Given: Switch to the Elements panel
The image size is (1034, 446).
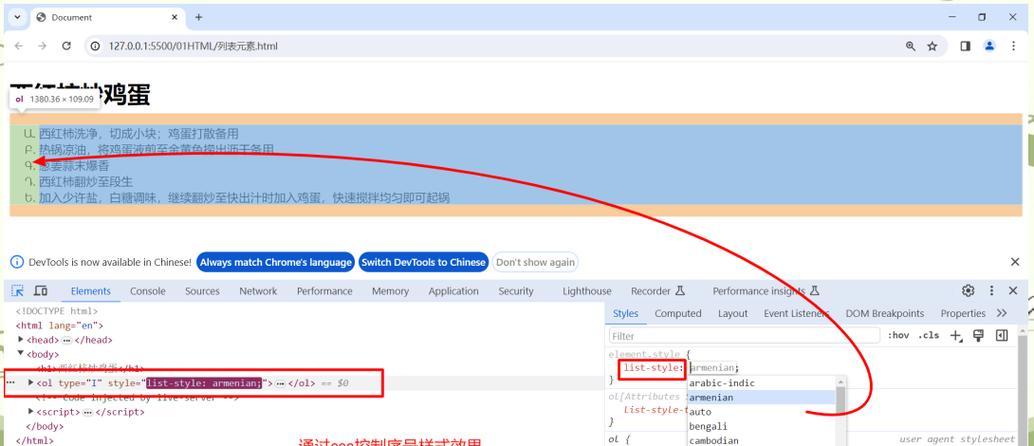Looking at the screenshot, I should pyautogui.click(x=90, y=291).
